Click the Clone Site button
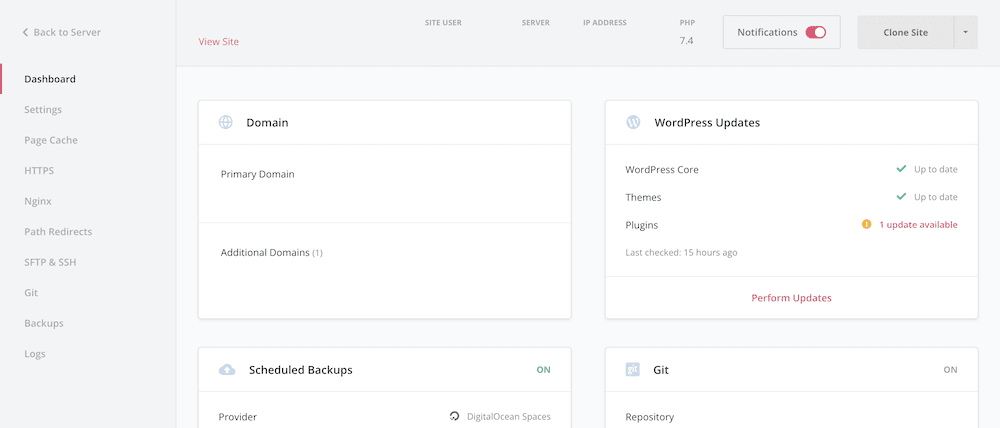 coord(906,33)
